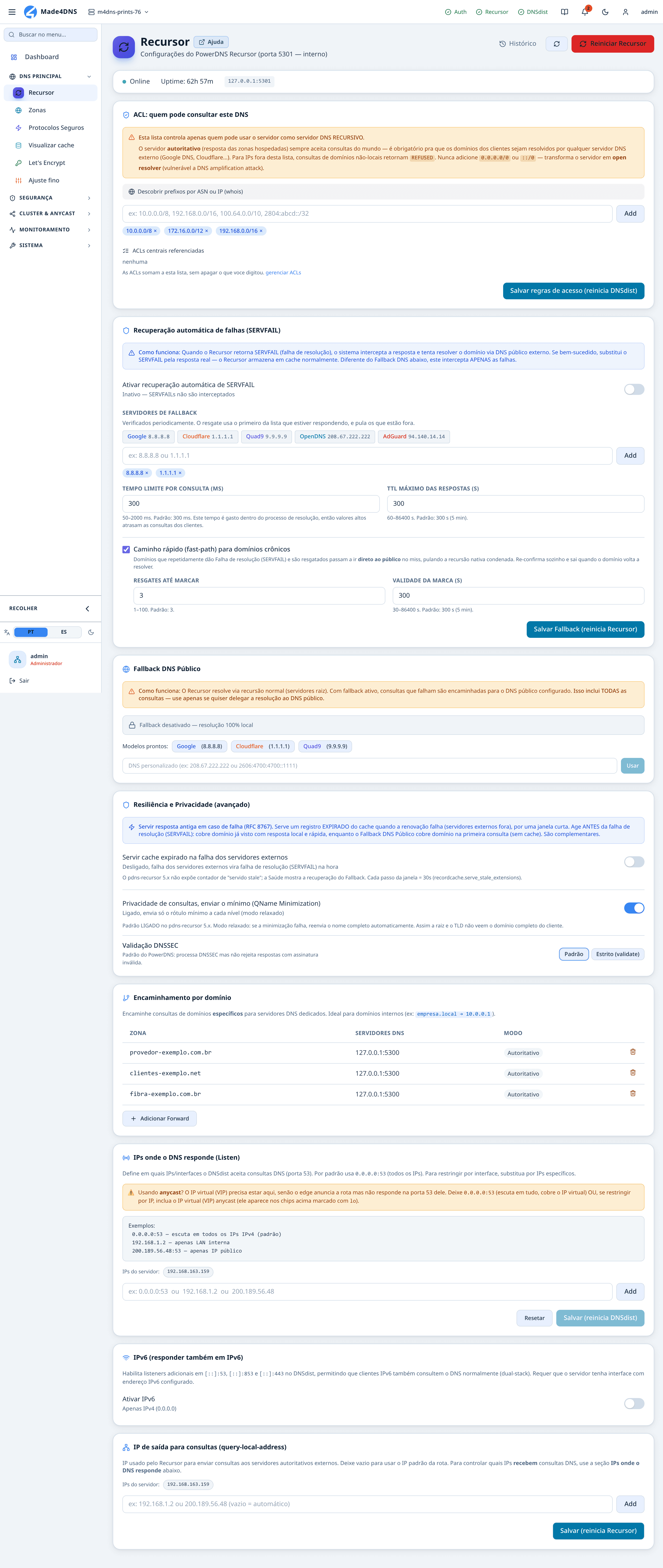
Task: Delete the clientes-exemplo.net forward
Action: [633, 1072]
